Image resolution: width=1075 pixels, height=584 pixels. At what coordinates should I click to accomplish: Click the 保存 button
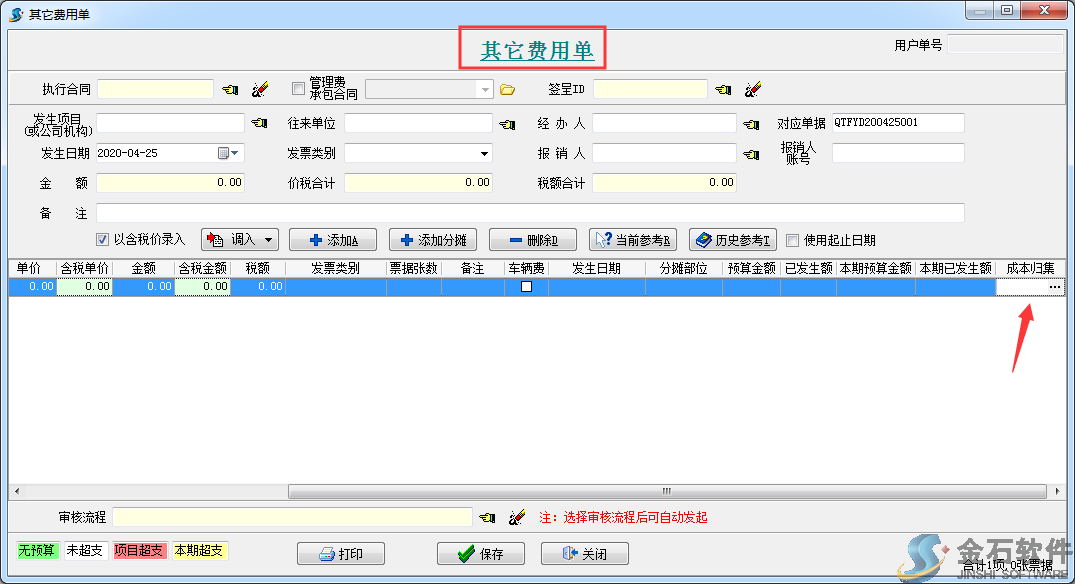click(x=481, y=553)
